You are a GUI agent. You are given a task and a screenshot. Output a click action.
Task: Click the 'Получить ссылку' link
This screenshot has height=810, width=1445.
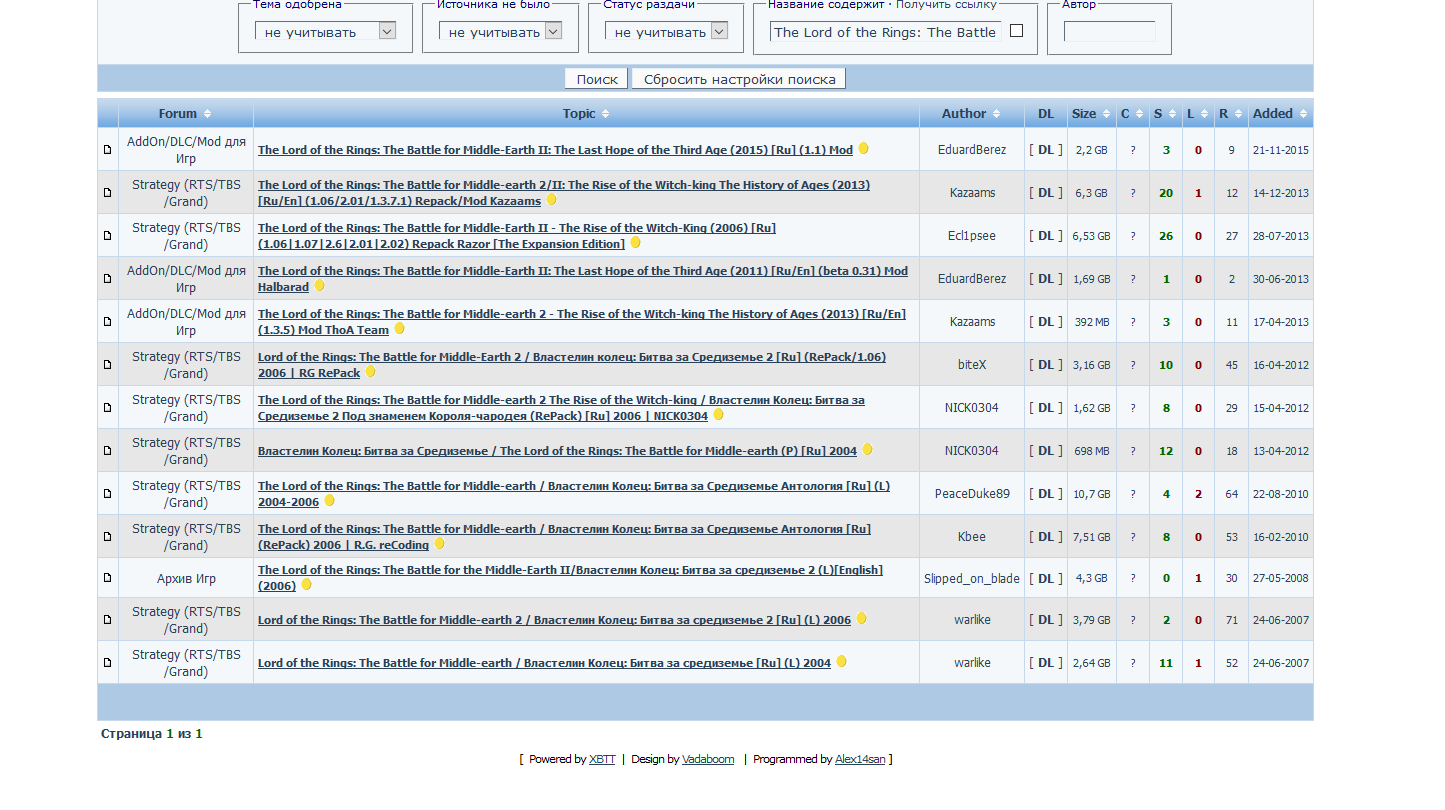coord(946,5)
